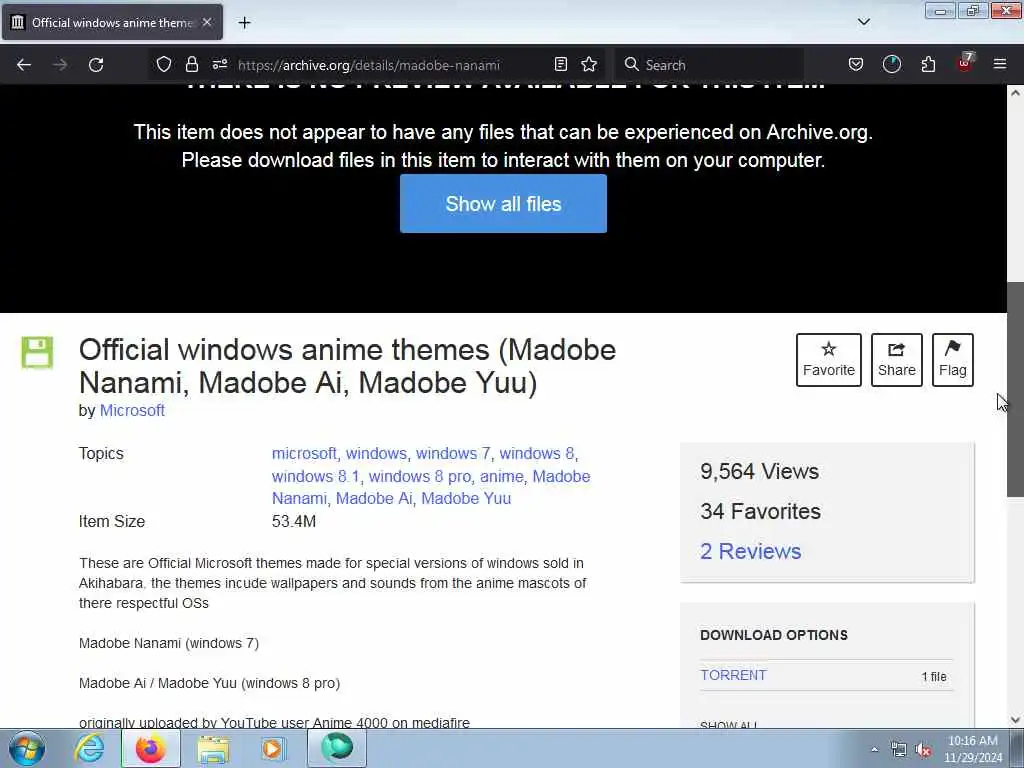Image resolution: width=1024 pixels, height=768 pixels.
Task: Open the taskbar clock and date
Action: coord(973,749)
